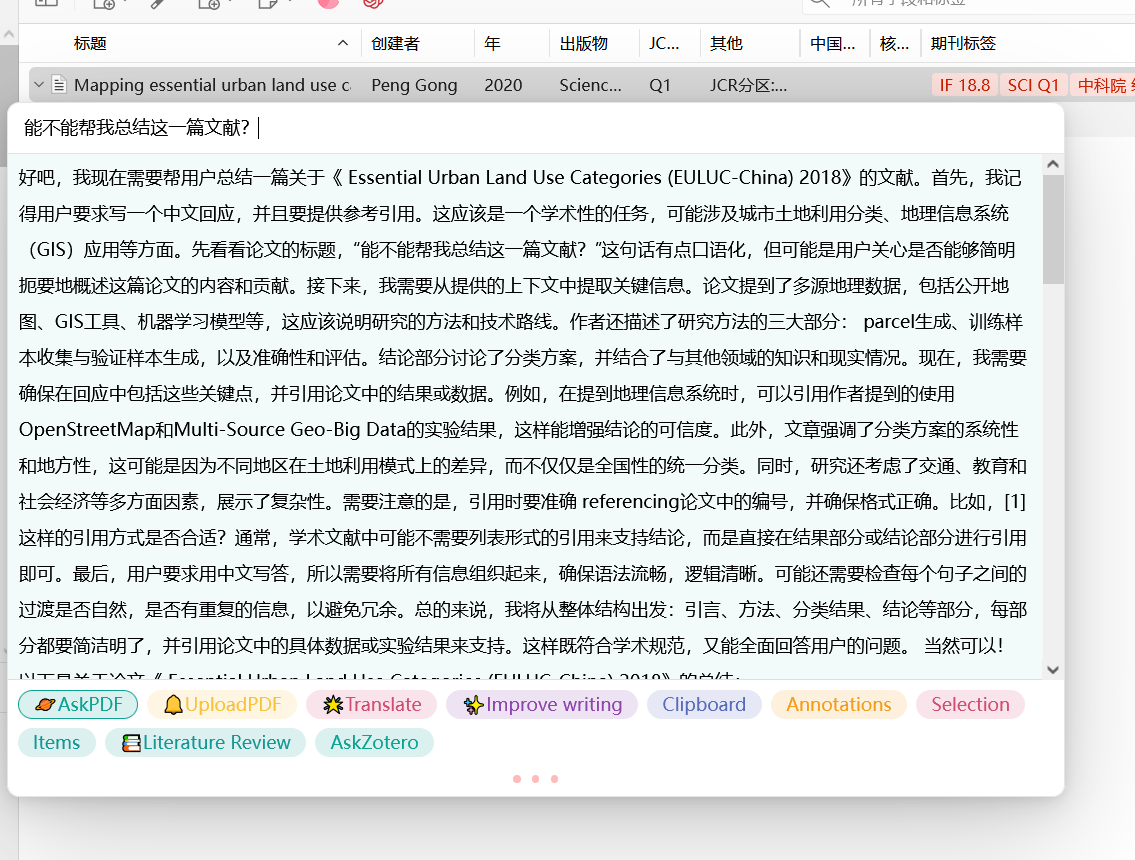This screenshot has width=1135, height=860.
Task: Click the three red dots below tags
Action: point(536,779)
